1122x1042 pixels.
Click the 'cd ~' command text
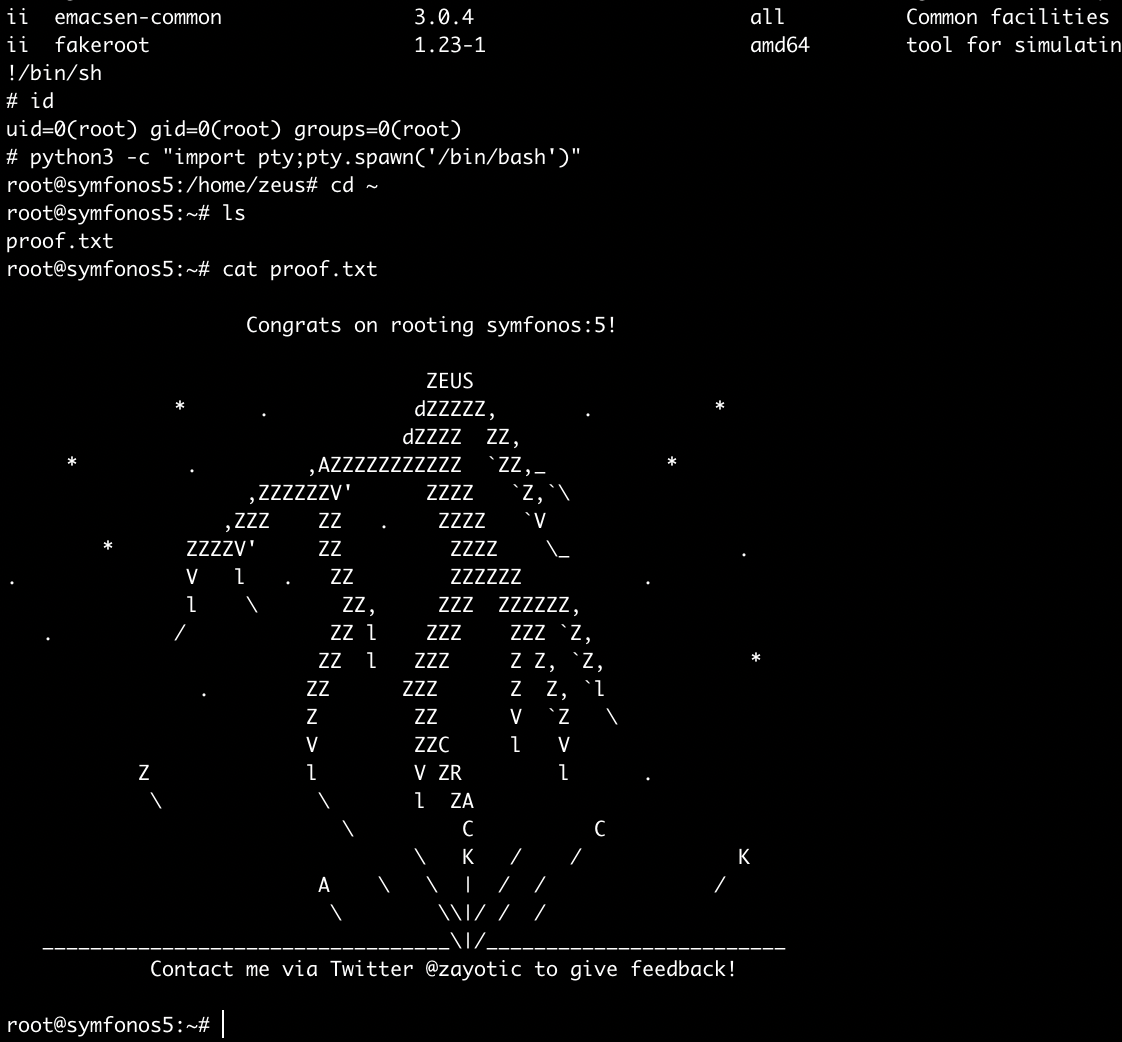pos(354,185)
